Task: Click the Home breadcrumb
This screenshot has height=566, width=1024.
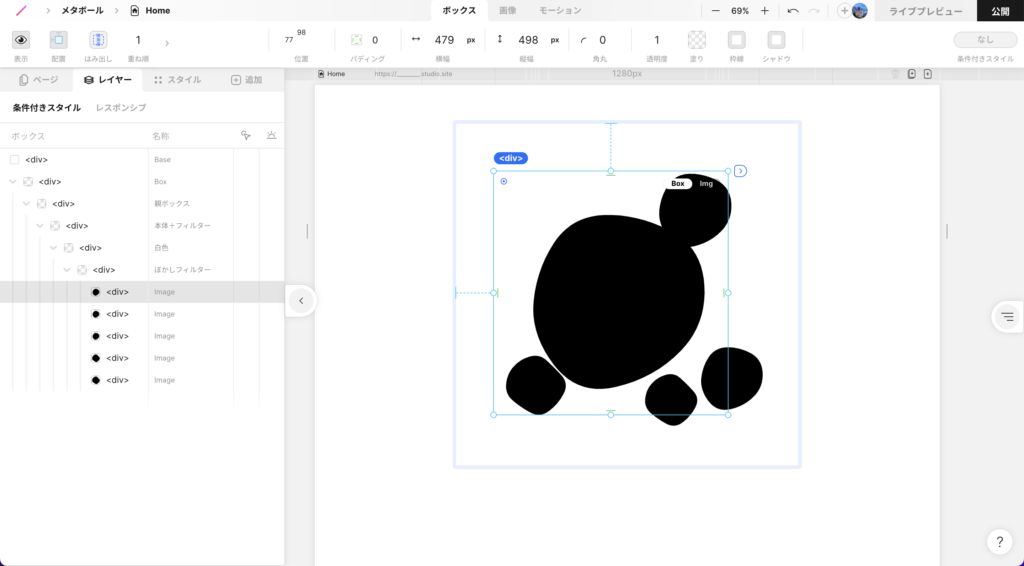Action: [151, 10]
